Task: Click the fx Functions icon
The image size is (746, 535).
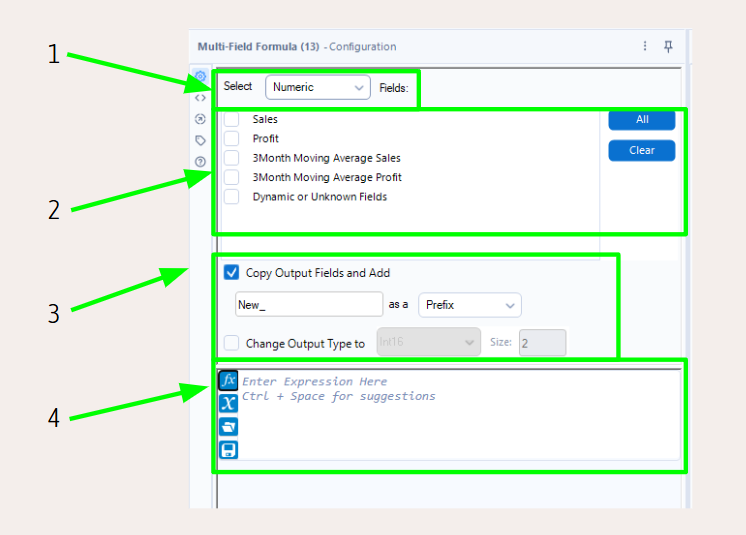Action: [228, 380]
